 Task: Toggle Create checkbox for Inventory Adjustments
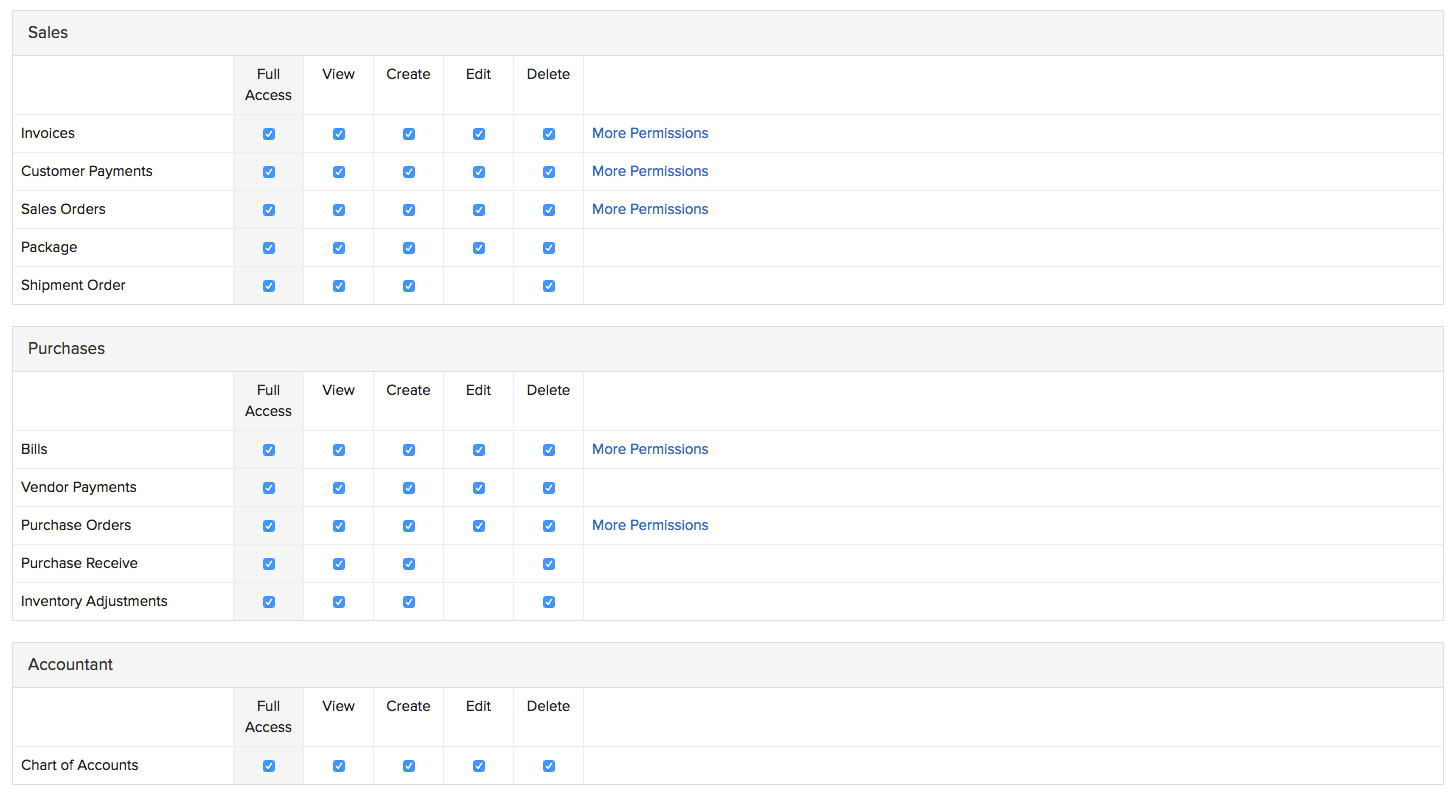point(409,602)
